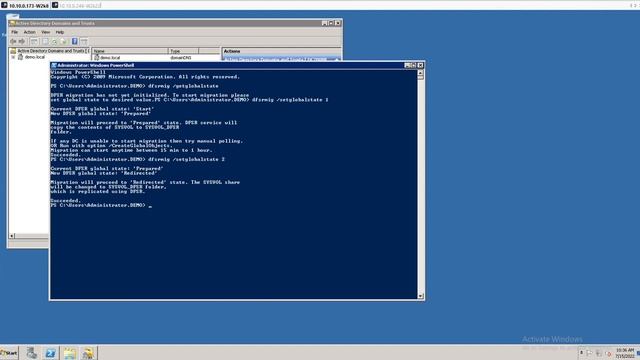Click the network tray icon
Screen dimensions: 640x360
pos(599,353)
